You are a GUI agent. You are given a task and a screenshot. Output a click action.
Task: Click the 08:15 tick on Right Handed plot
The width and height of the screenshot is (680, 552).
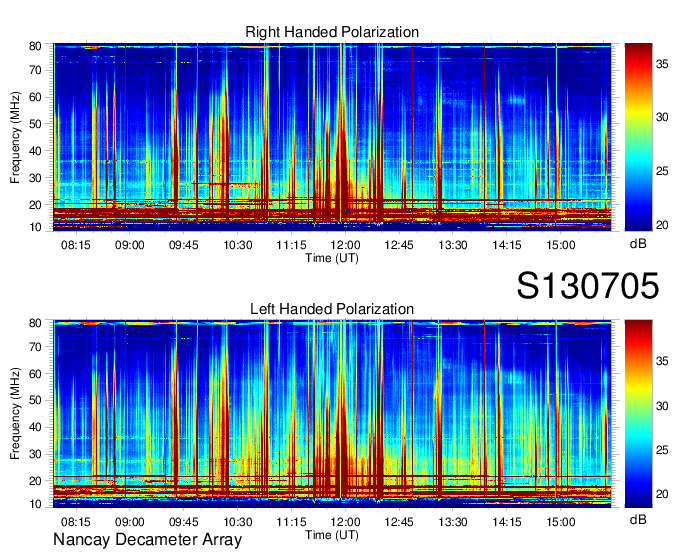pos(75,245)
